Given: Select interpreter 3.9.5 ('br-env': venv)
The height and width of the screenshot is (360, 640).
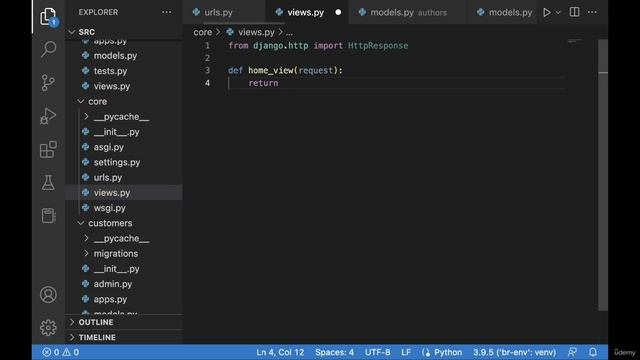Looking at the screenshot, I should 514,352.
